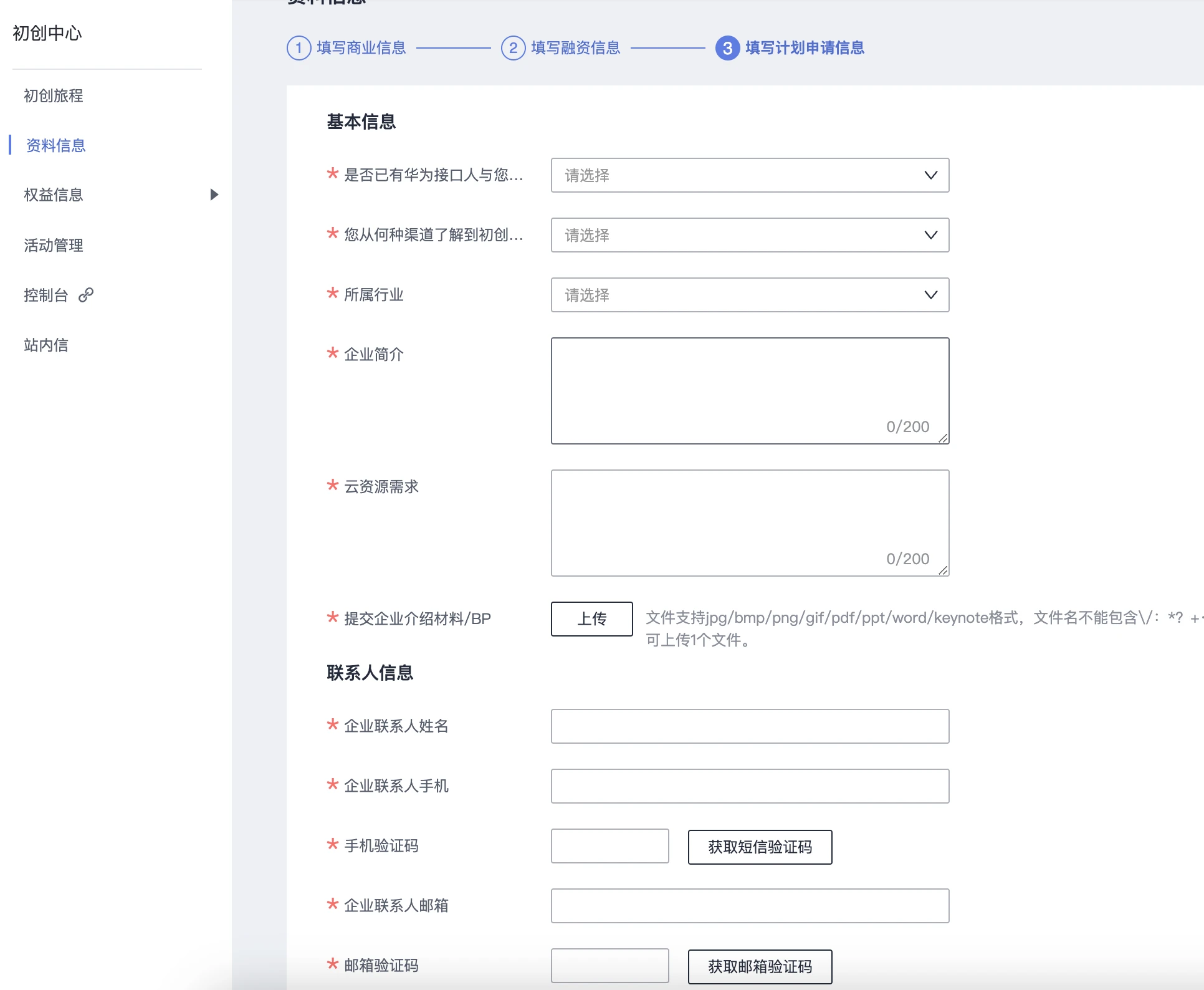
Task: Go to 站内信 in sidebar
Action: tap(46, 345)
